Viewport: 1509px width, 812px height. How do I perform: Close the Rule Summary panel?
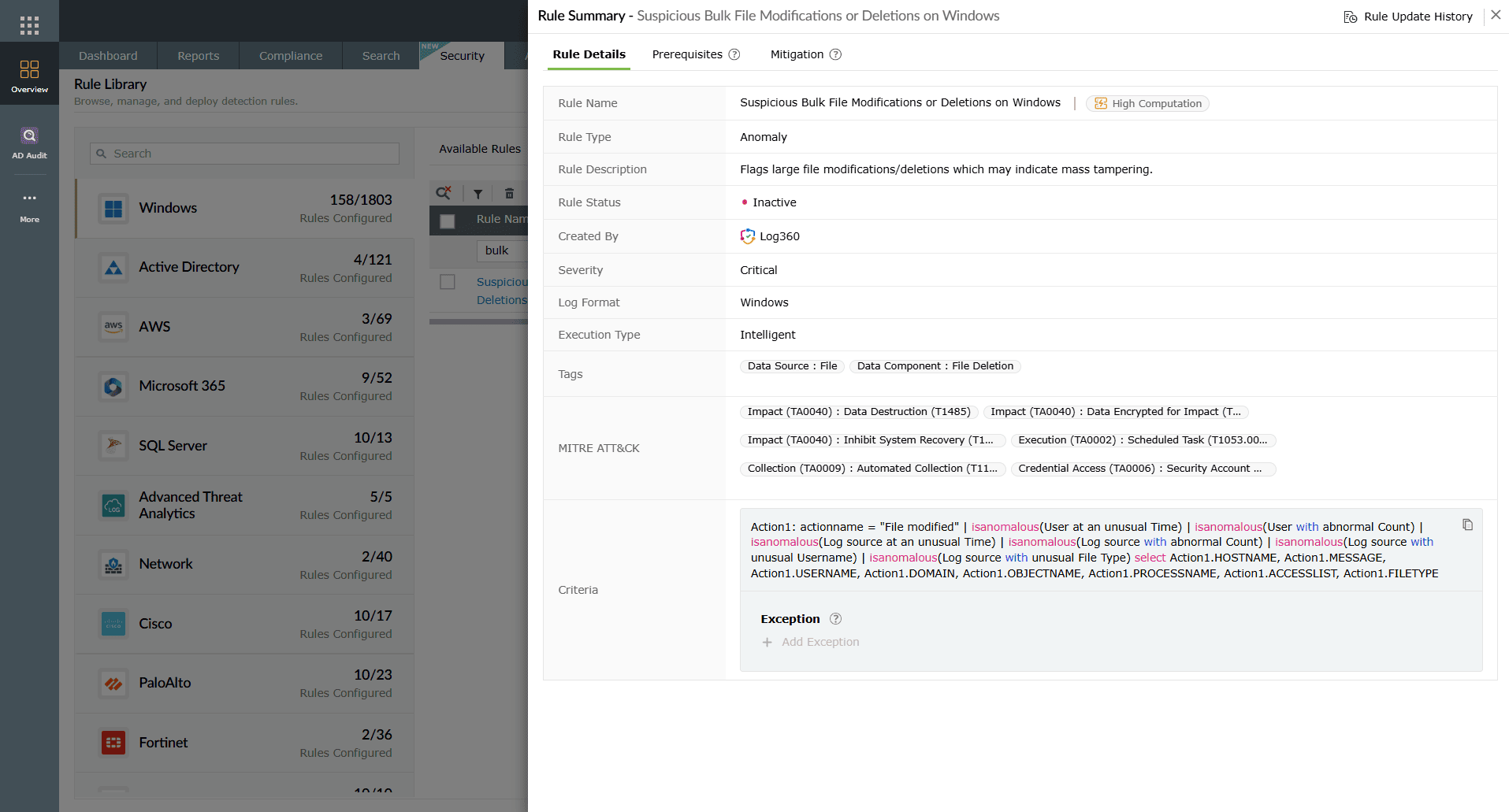coord(1496,15)
